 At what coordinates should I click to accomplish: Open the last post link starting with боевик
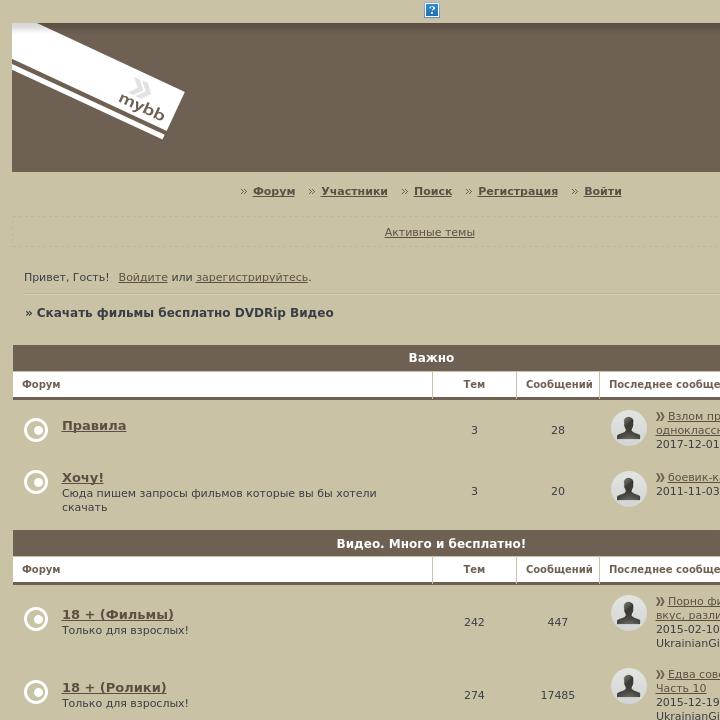tap(694, 477)
